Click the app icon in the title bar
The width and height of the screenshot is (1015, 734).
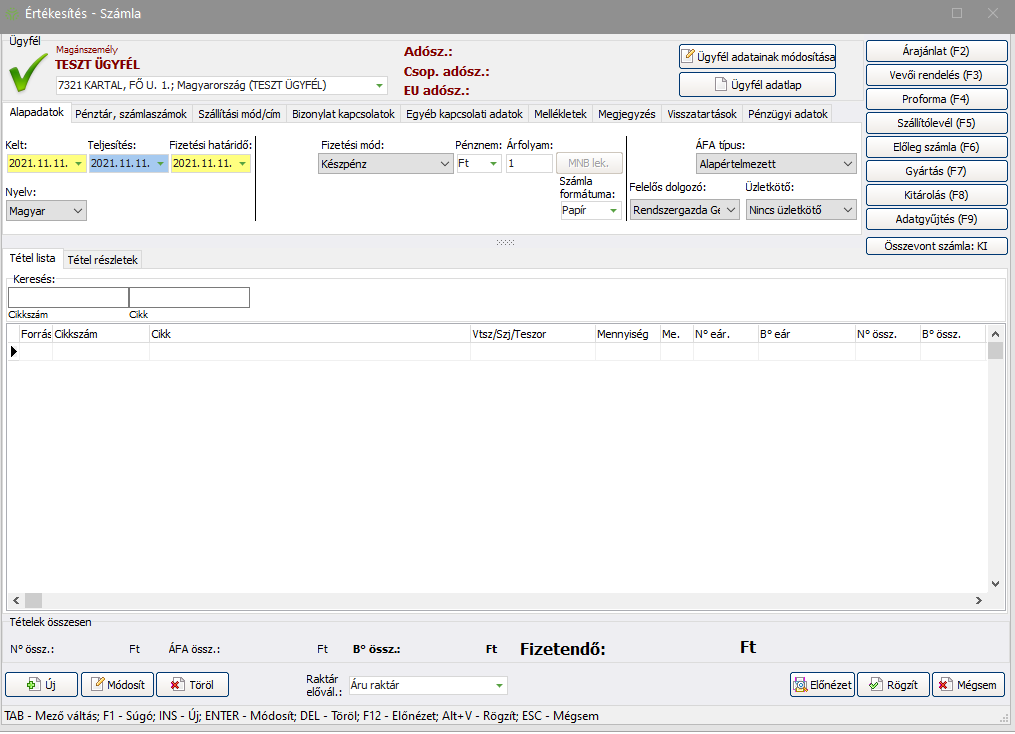click(x=12, y=14)
